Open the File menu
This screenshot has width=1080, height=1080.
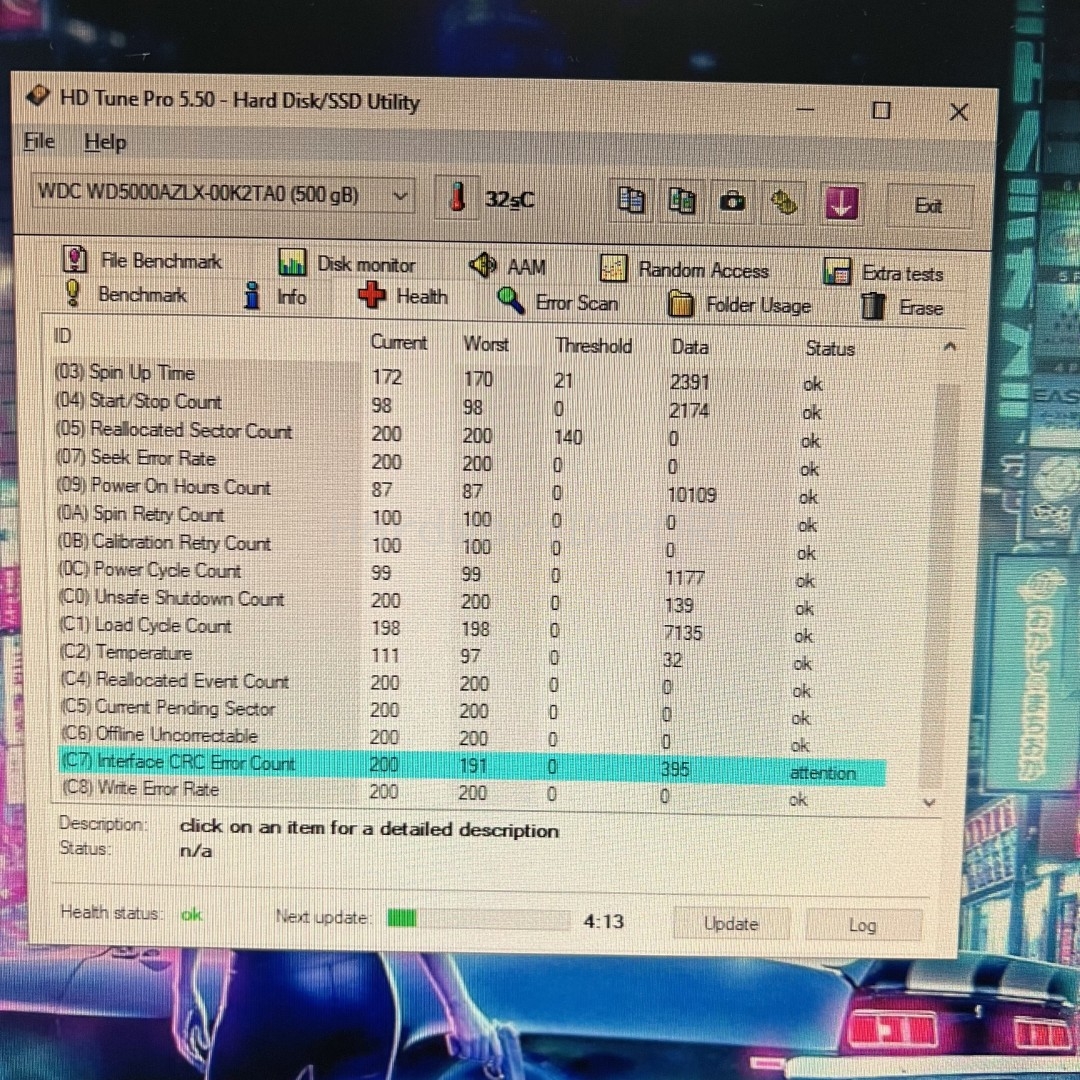39,141
